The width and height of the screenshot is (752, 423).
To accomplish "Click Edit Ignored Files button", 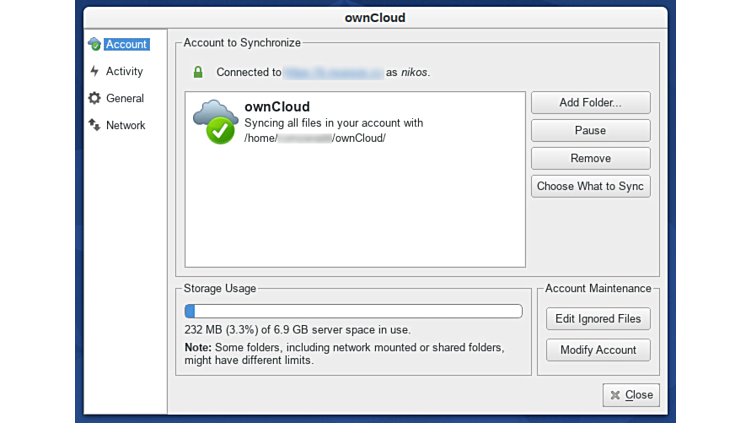I will [x=598, y=319].
